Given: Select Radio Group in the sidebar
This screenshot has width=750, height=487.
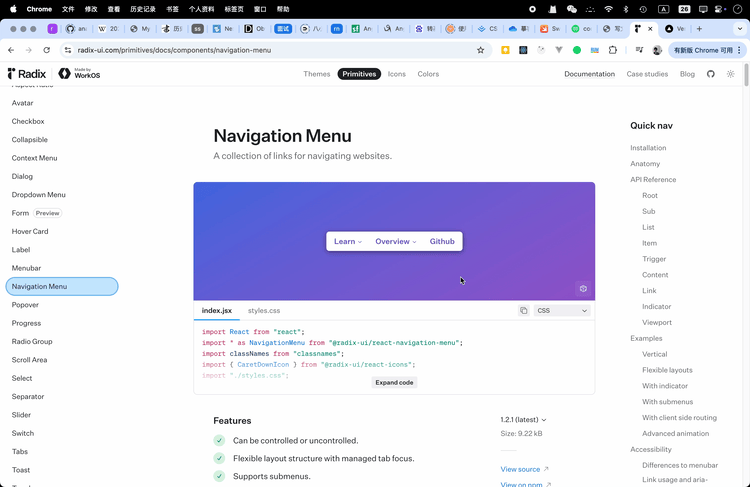Looking at the screenshot, I should coord(62,342).
